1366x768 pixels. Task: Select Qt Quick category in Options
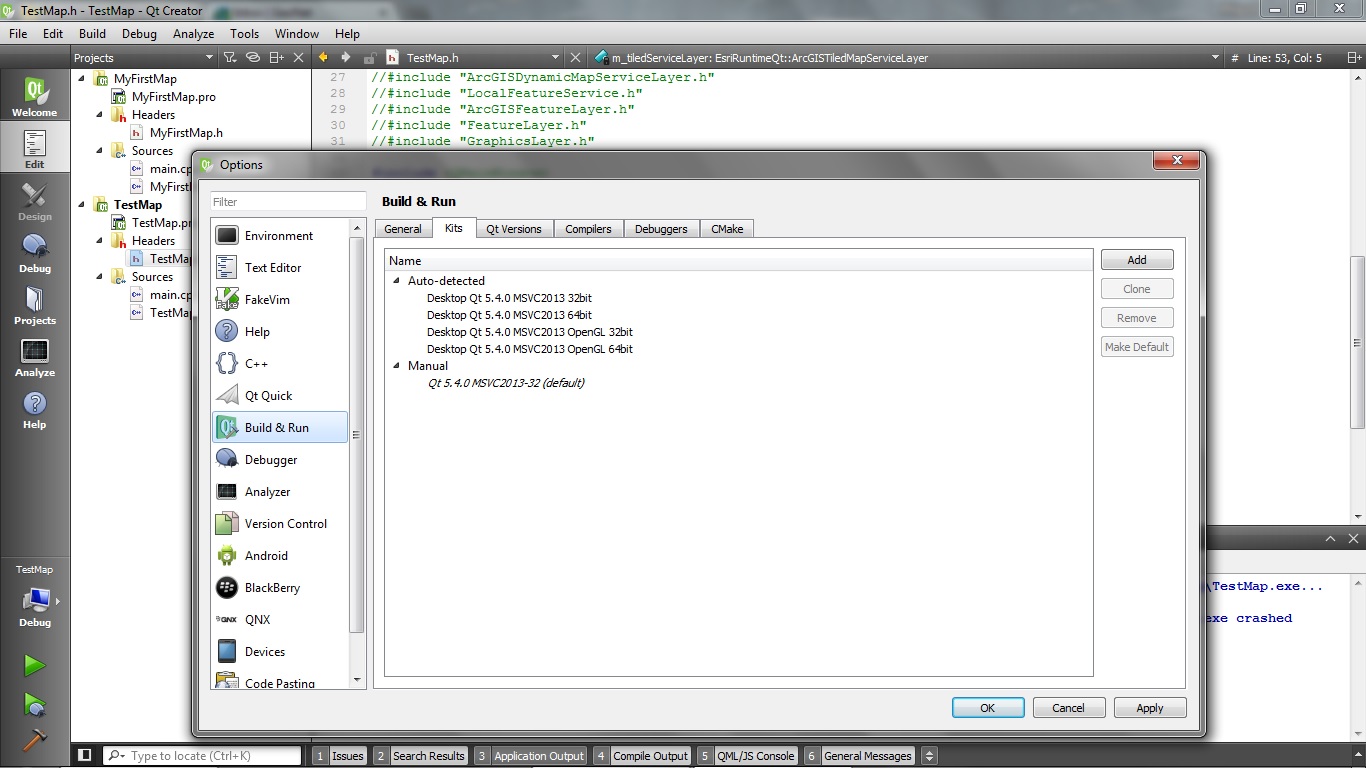click(x=280, y=396)
